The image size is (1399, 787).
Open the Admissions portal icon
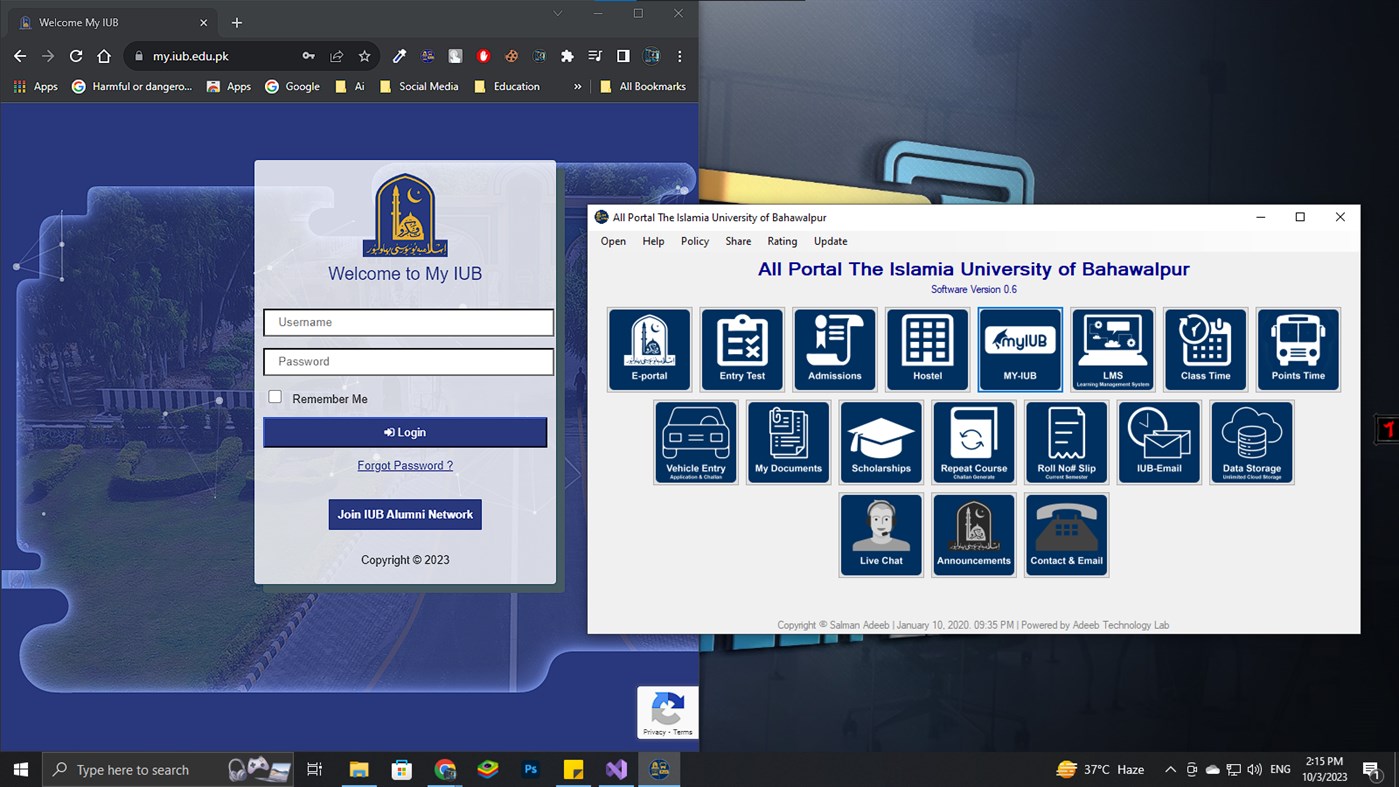point(834,348)
